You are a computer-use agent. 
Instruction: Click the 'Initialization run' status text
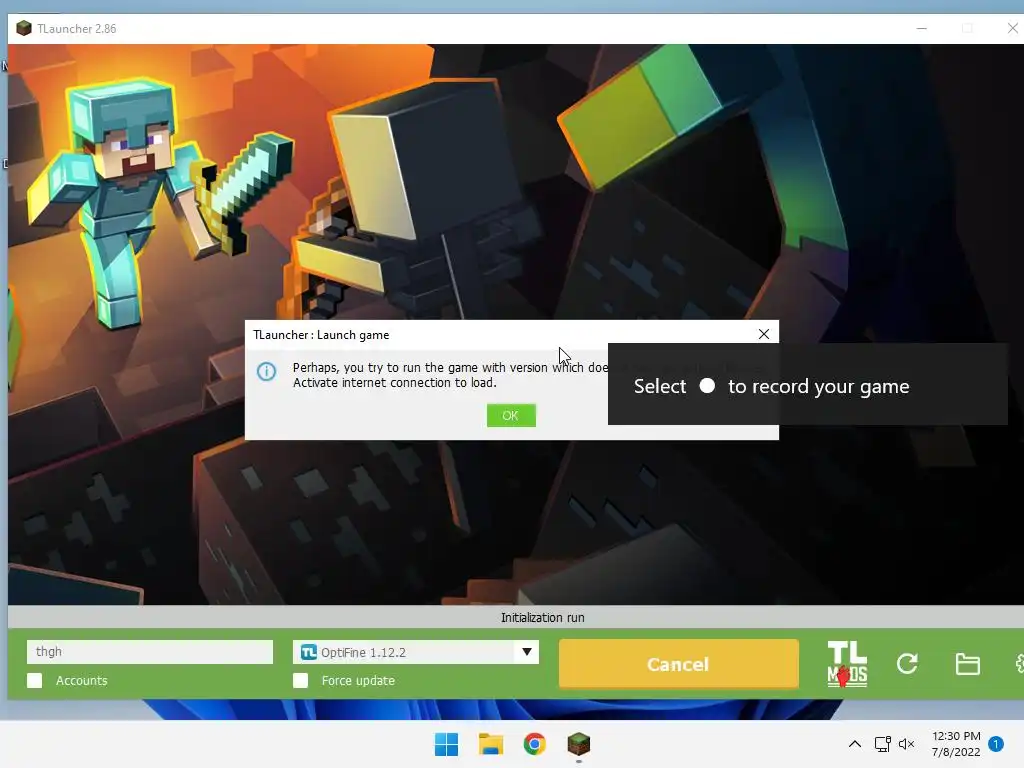pos(543,618)
